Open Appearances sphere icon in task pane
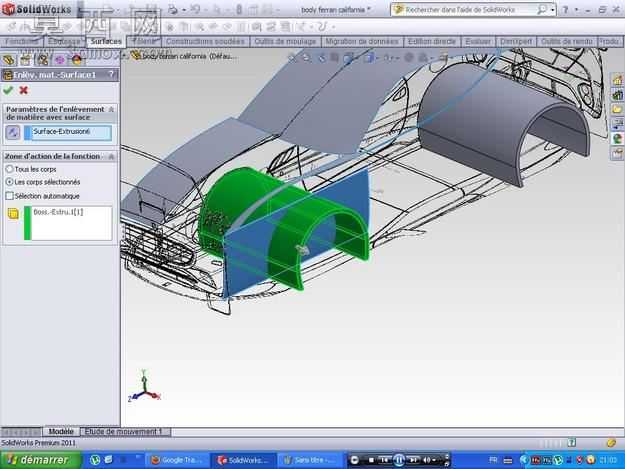This screenshot has height=469, width=625. (x=617, y=139)
